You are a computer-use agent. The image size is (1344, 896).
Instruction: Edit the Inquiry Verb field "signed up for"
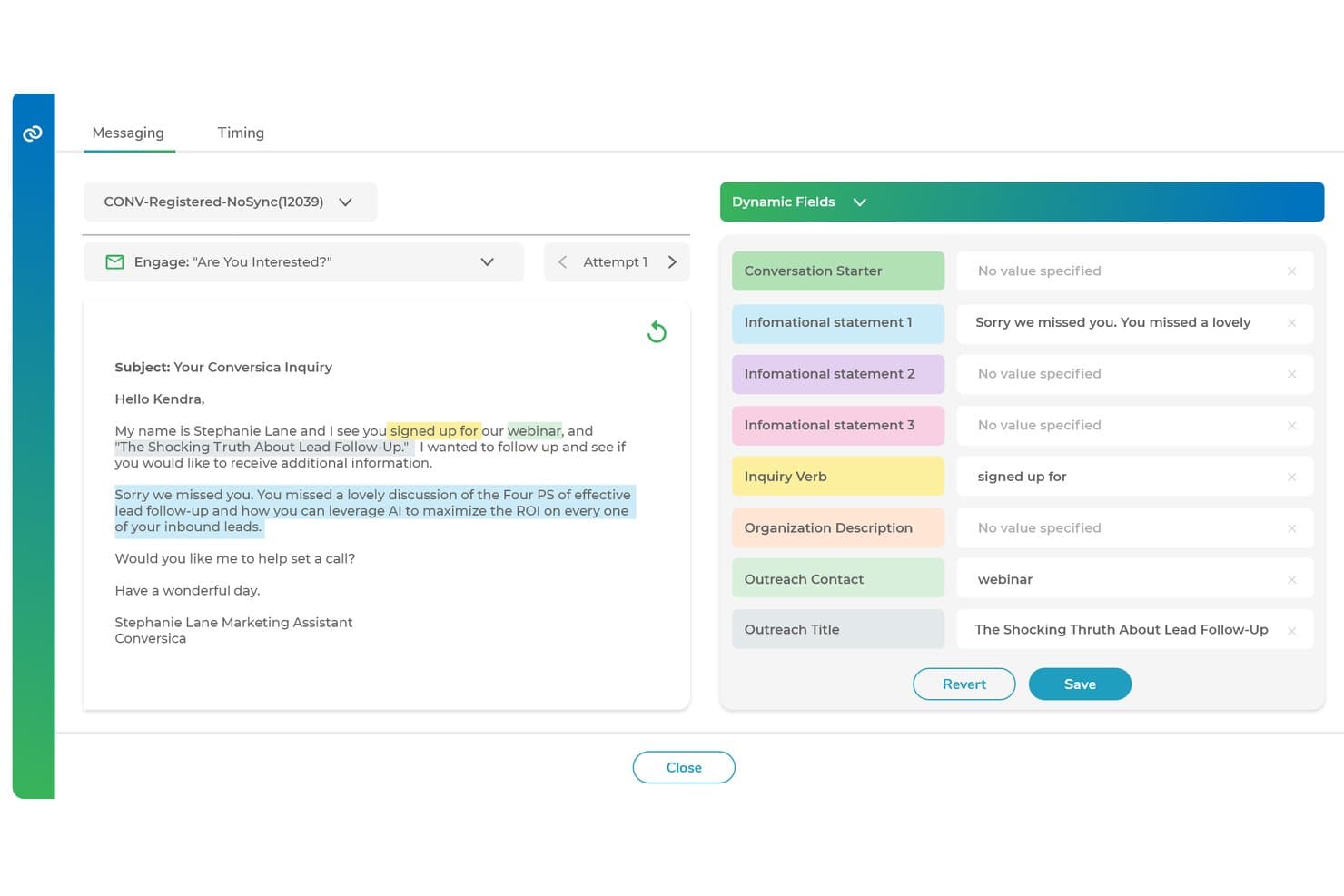1135,477
